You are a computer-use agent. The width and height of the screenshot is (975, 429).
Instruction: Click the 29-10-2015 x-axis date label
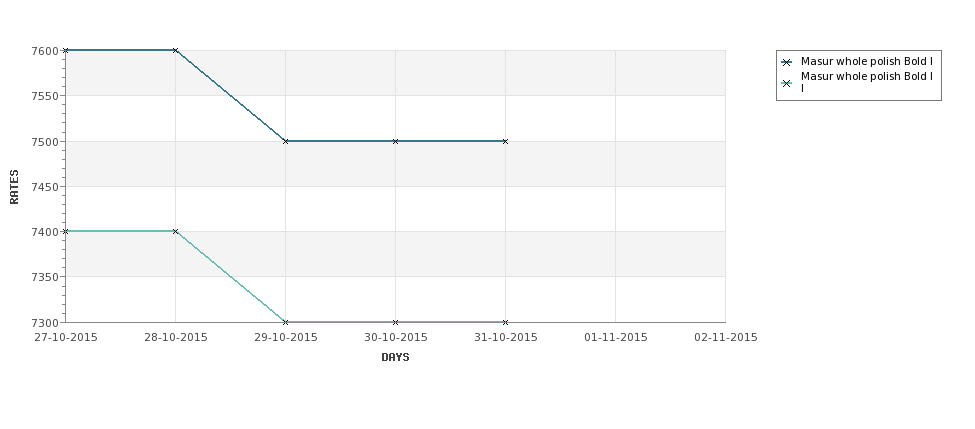(x=286, y=338)
